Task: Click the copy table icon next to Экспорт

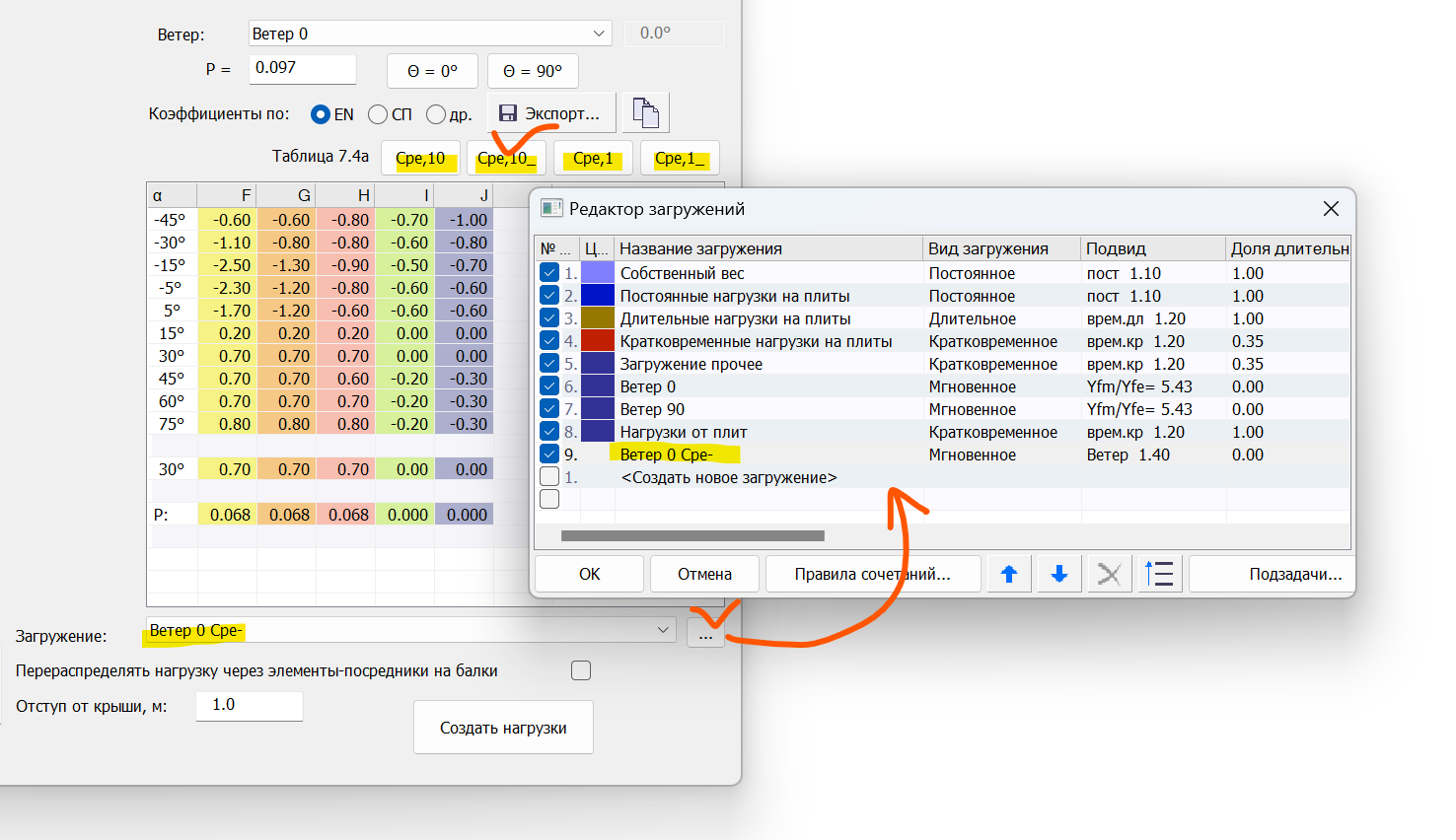Action: [645, 113]
